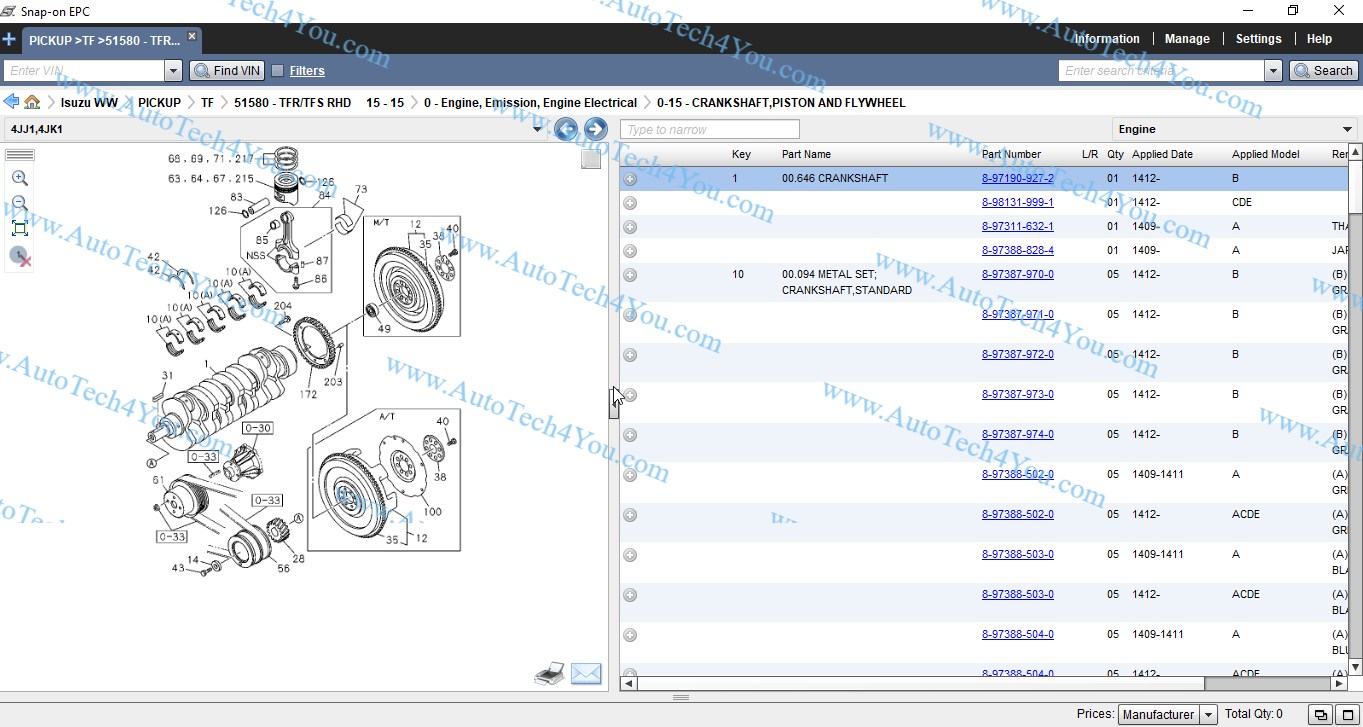Enable the Filters checkbox
The image size is (1363, 727).
tap(278, 71)
